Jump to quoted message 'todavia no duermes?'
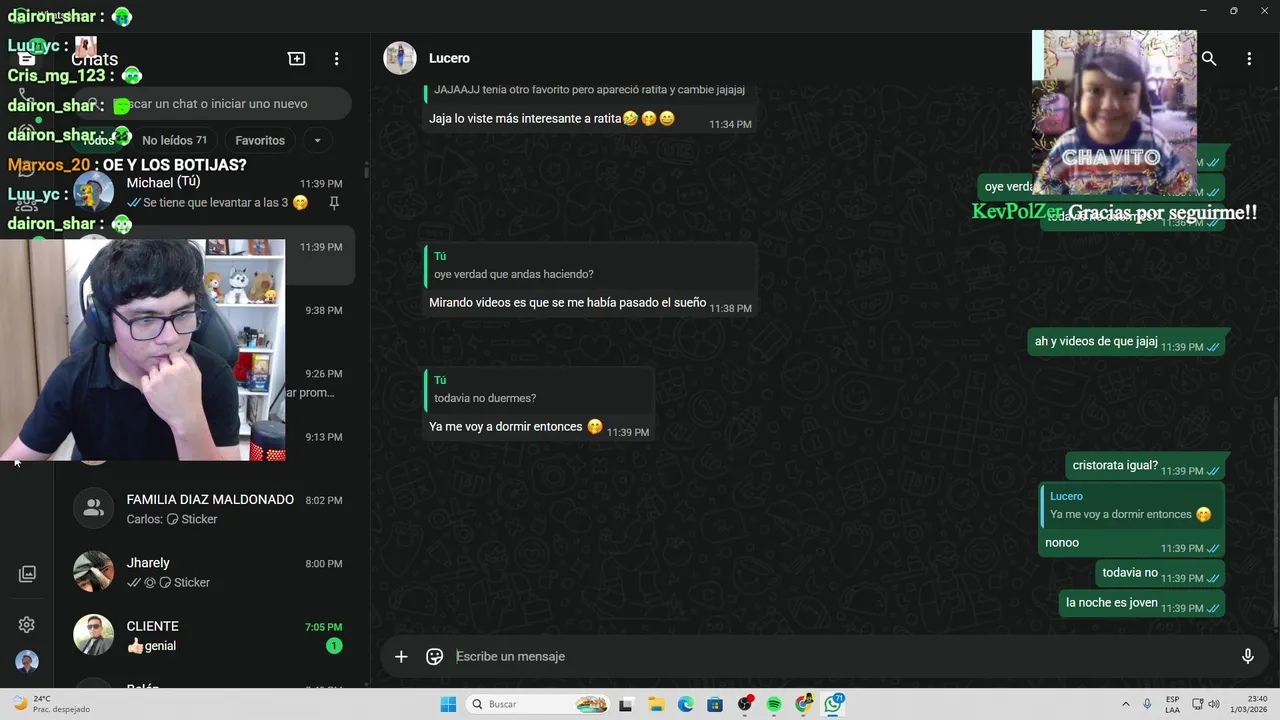 (539, 389)
